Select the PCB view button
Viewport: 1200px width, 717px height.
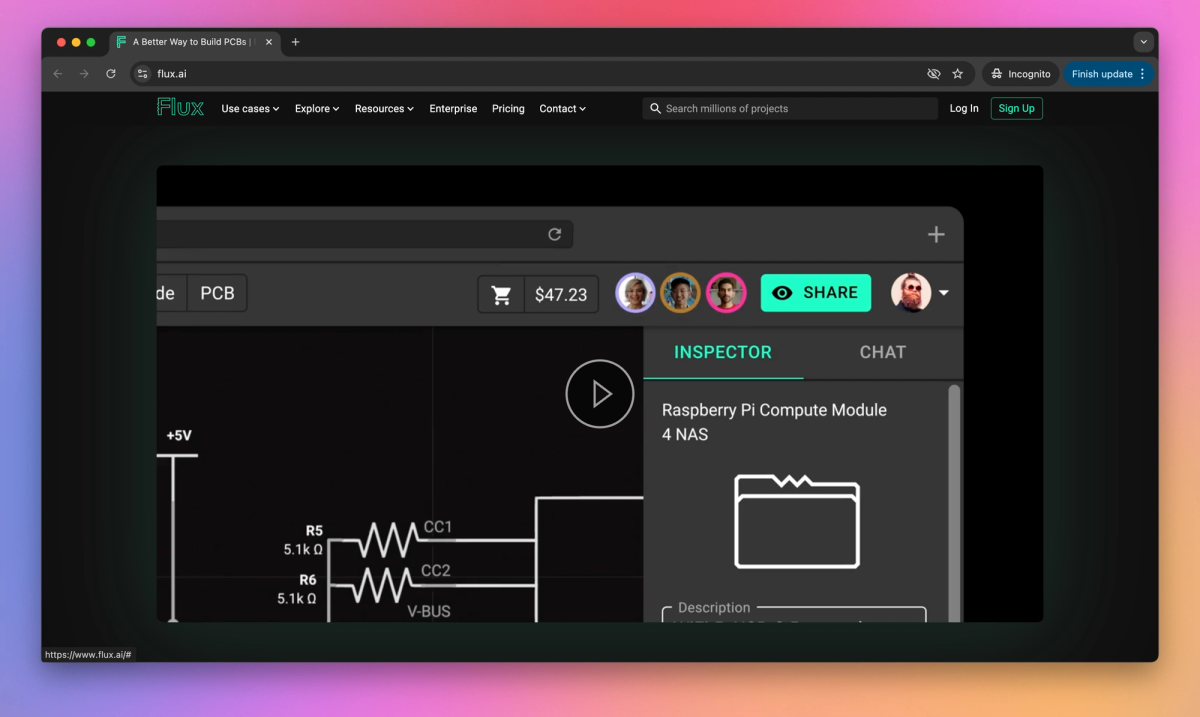[x=217, y=293]
